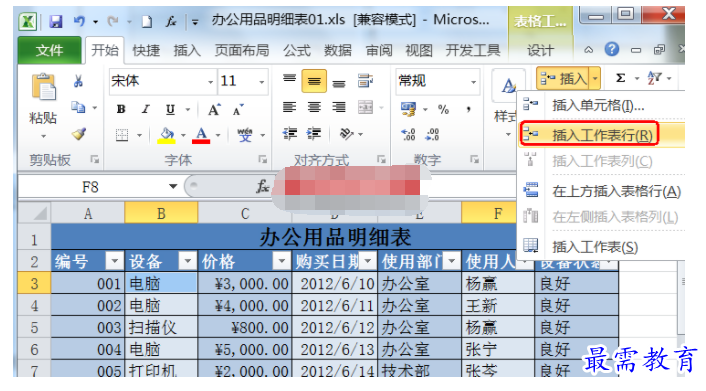Open the font color dropdown arrow
The height and width of the screenshot is (391, 706).
pos(217,135)
